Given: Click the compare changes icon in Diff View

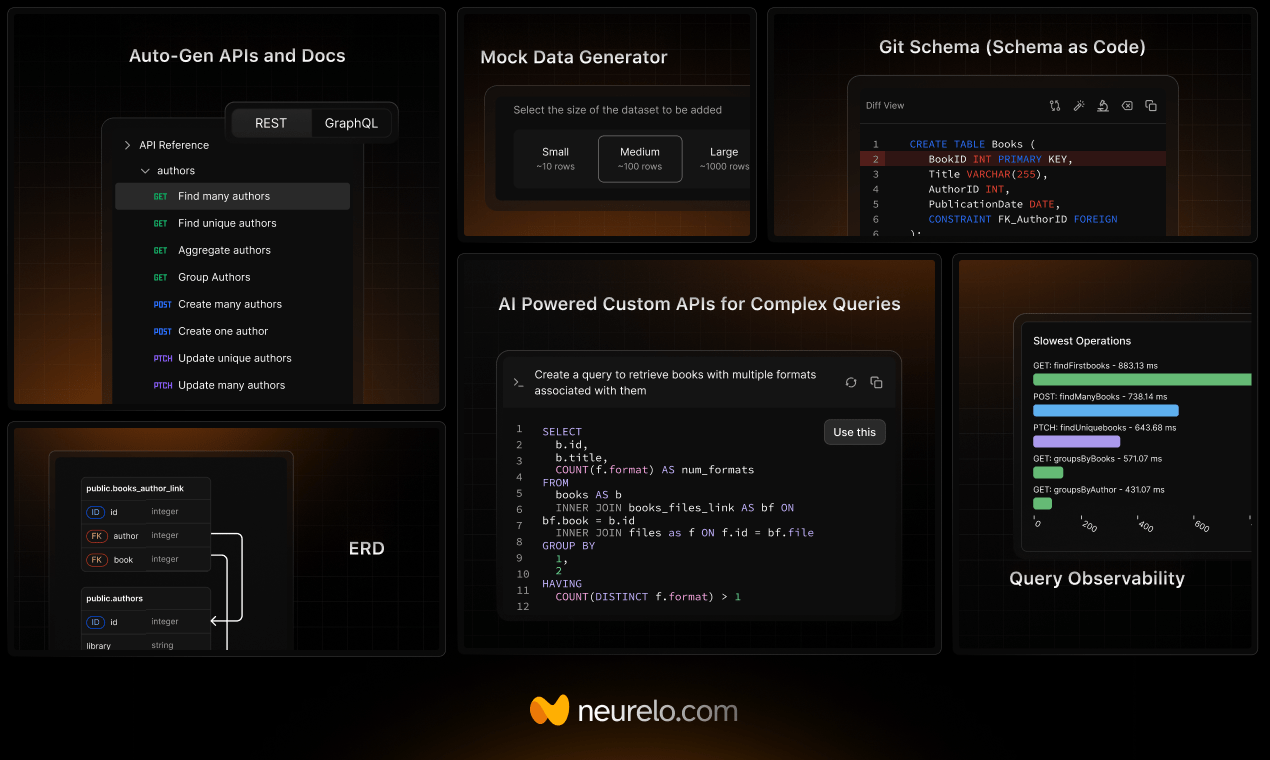Looking at the screenshot, I should click(1055, 106).
